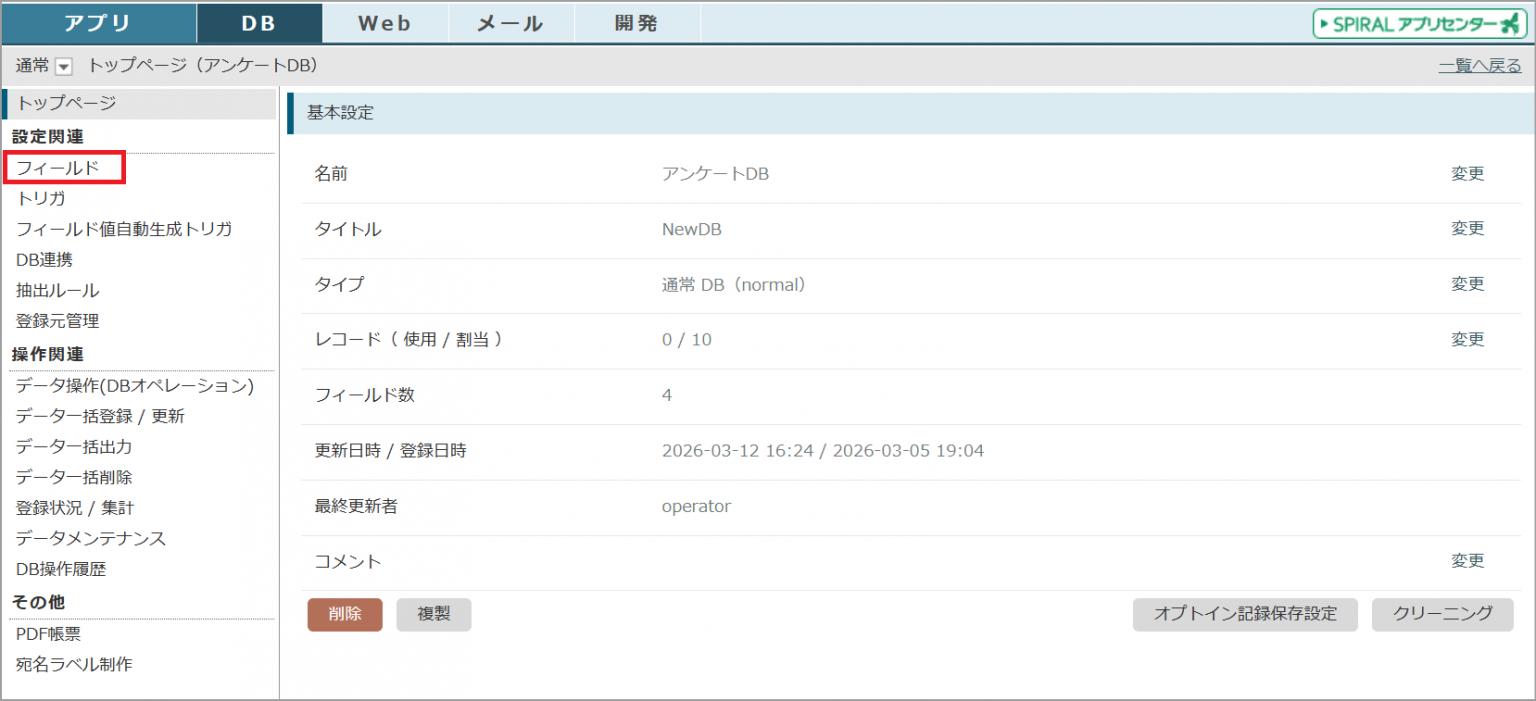Open データ操作(DBオペレーション) page
The height and width of the screenshot is (701, 1536).
coord(135,385)
